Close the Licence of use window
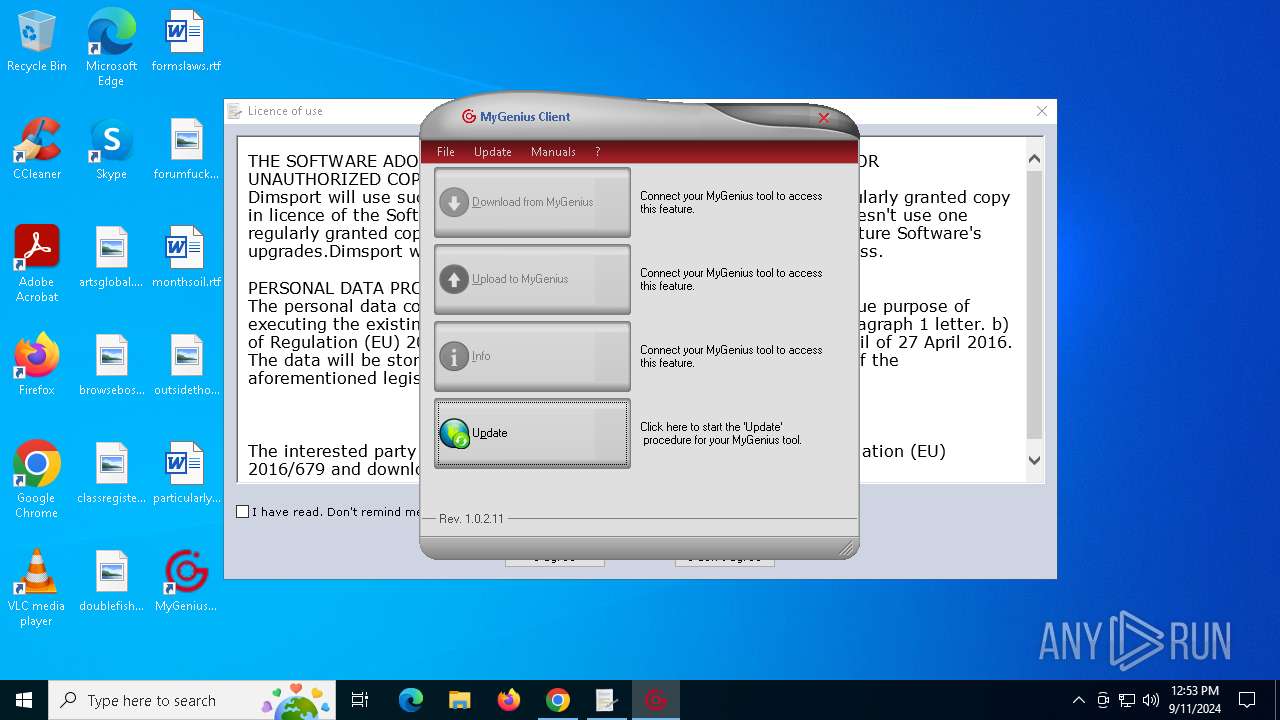The height and width of the screenshot is (720, 1280). pos(1042,111)
